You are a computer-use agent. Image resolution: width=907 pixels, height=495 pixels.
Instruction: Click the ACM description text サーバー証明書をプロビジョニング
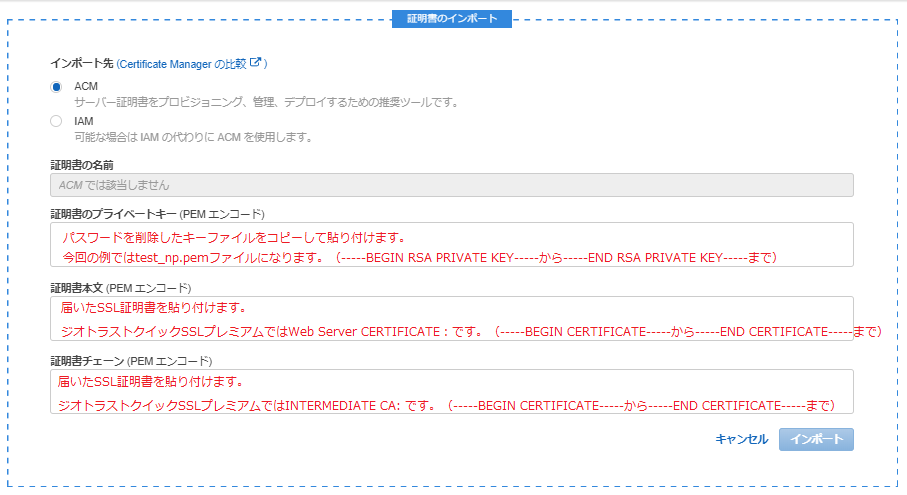pos(267,102)
